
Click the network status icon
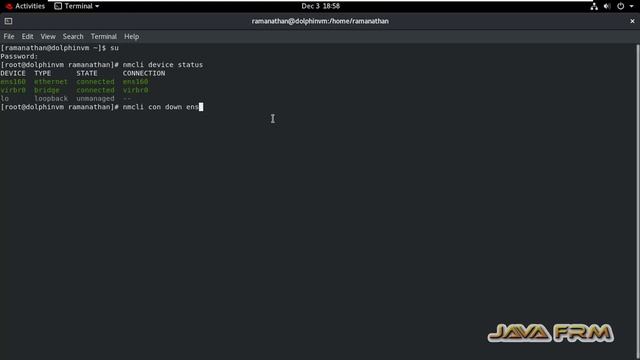pyautogui.click(x=594, y=6)
